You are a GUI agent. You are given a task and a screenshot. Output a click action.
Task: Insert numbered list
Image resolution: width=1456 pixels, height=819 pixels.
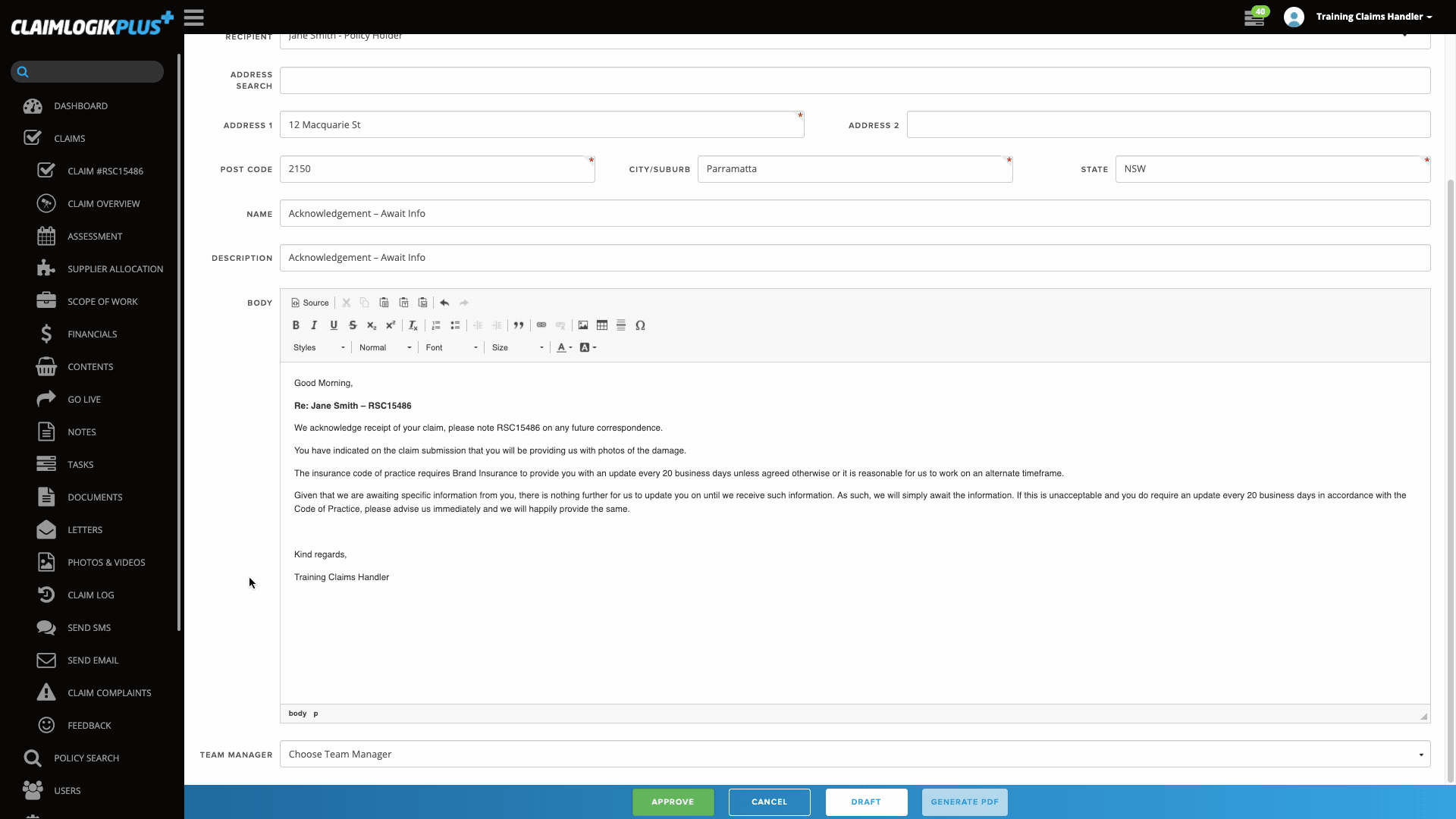436,325
